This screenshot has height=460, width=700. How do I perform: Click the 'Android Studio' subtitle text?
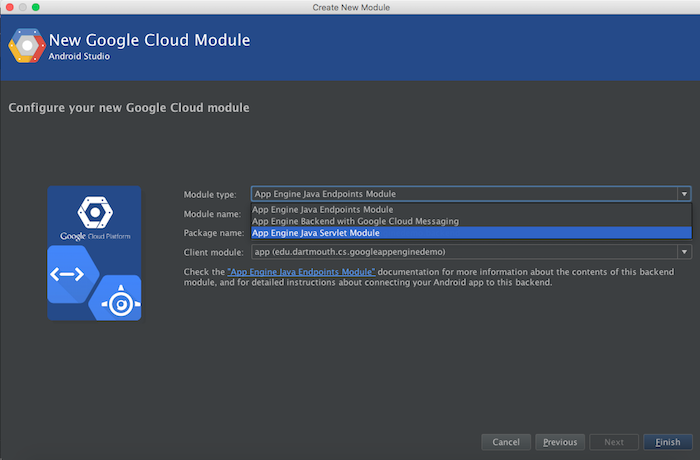[x=79, y=56]
